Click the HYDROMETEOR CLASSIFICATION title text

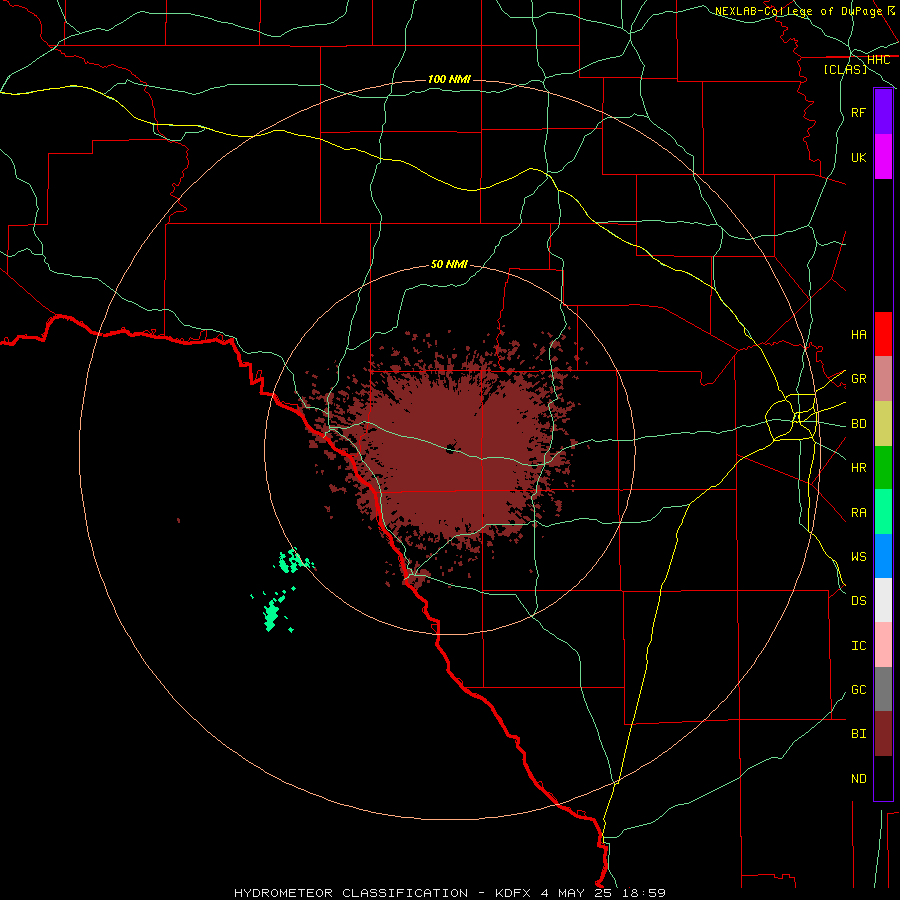coord(351,893)
